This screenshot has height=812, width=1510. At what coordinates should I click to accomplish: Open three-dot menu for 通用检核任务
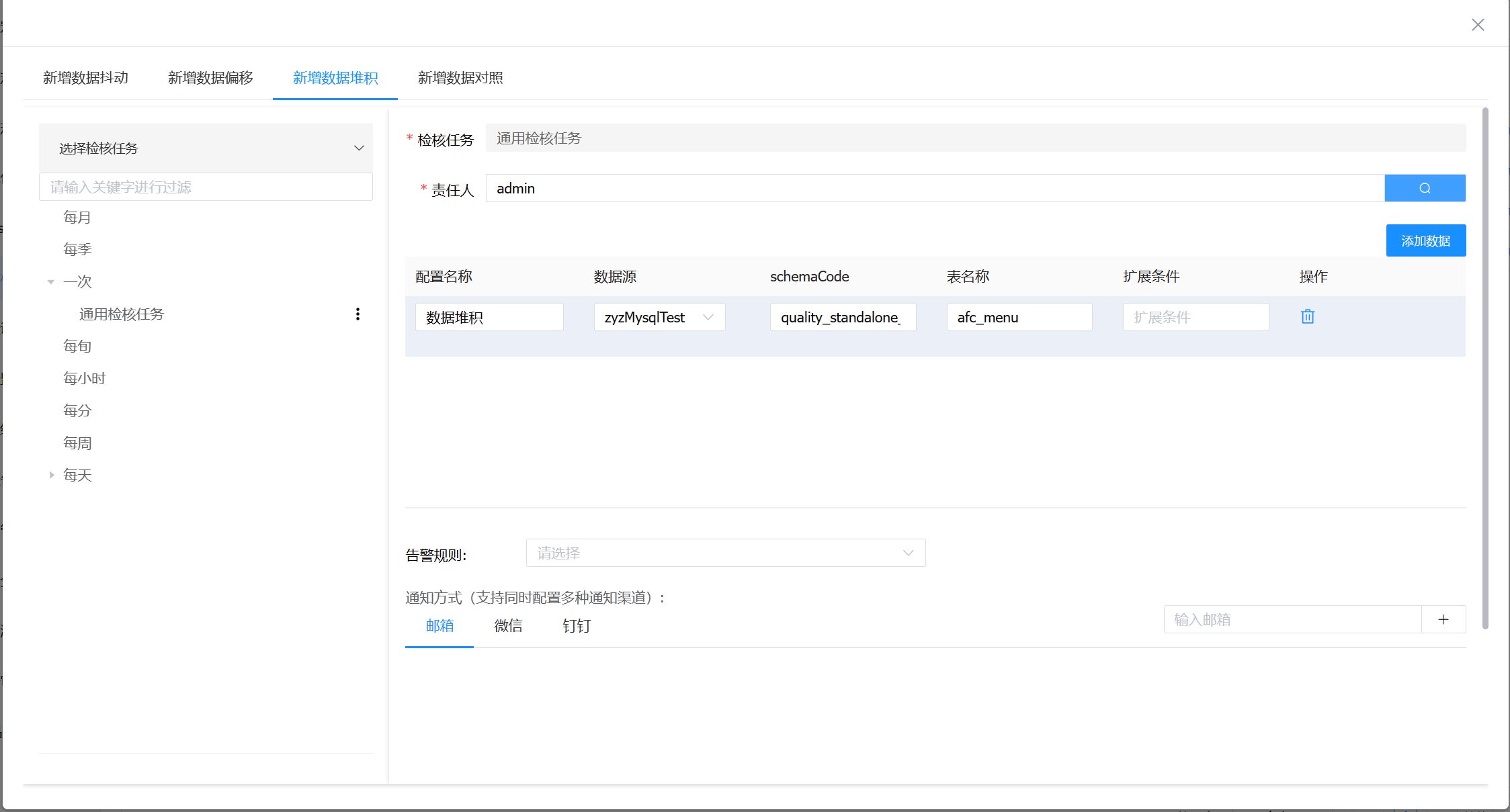pos(358,314)
